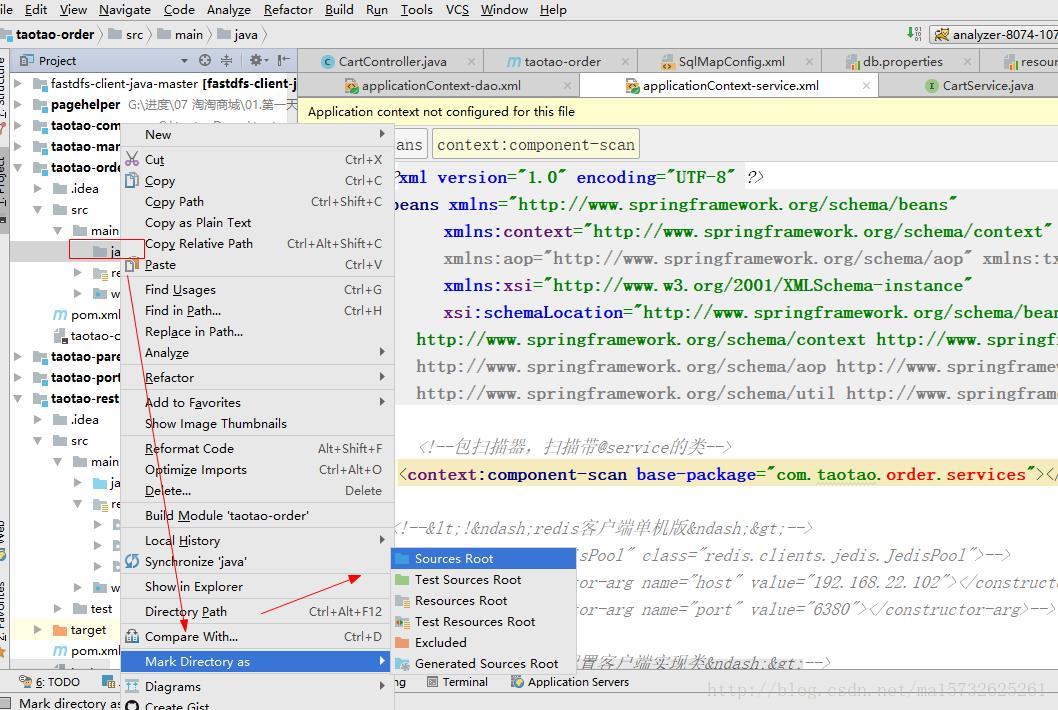
Task: Choose Generated Sources Root from submenu
Action: (x=483, y=663)
